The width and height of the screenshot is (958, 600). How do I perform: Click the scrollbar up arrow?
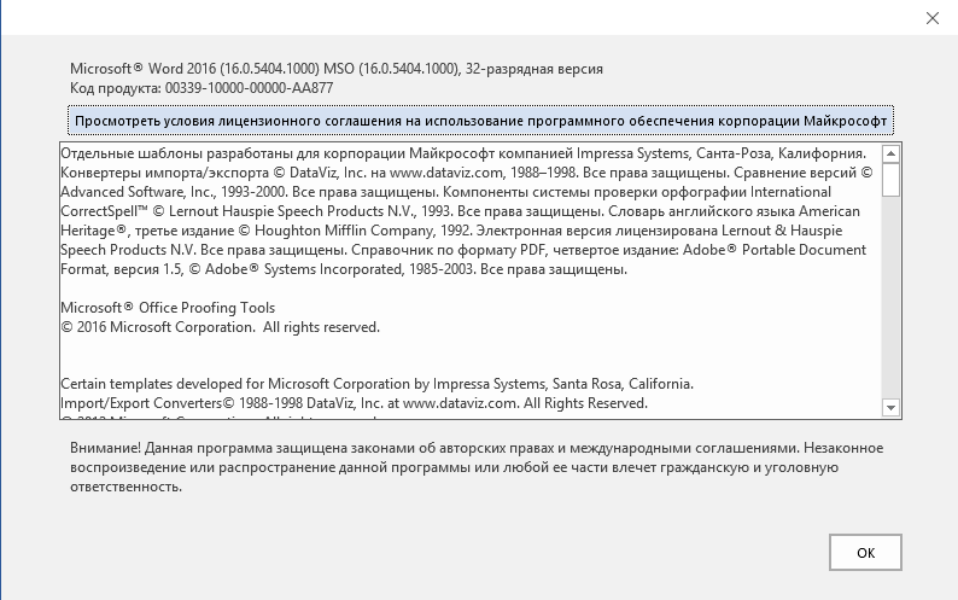coord(891,153)
